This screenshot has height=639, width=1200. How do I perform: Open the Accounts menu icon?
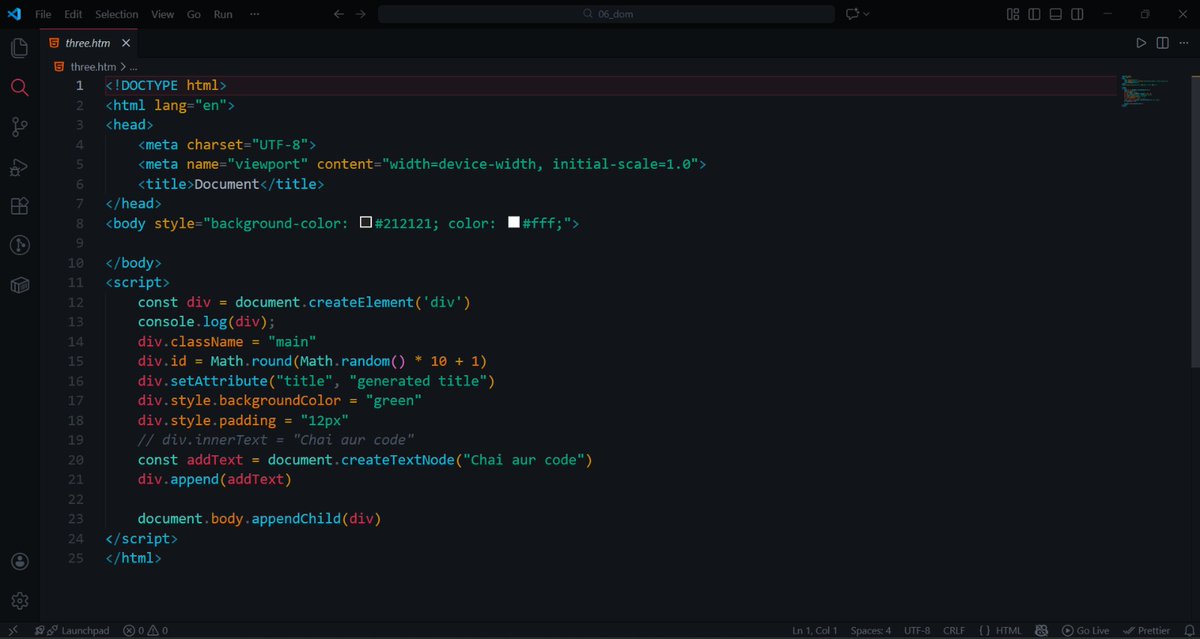[x=19, y=562]
